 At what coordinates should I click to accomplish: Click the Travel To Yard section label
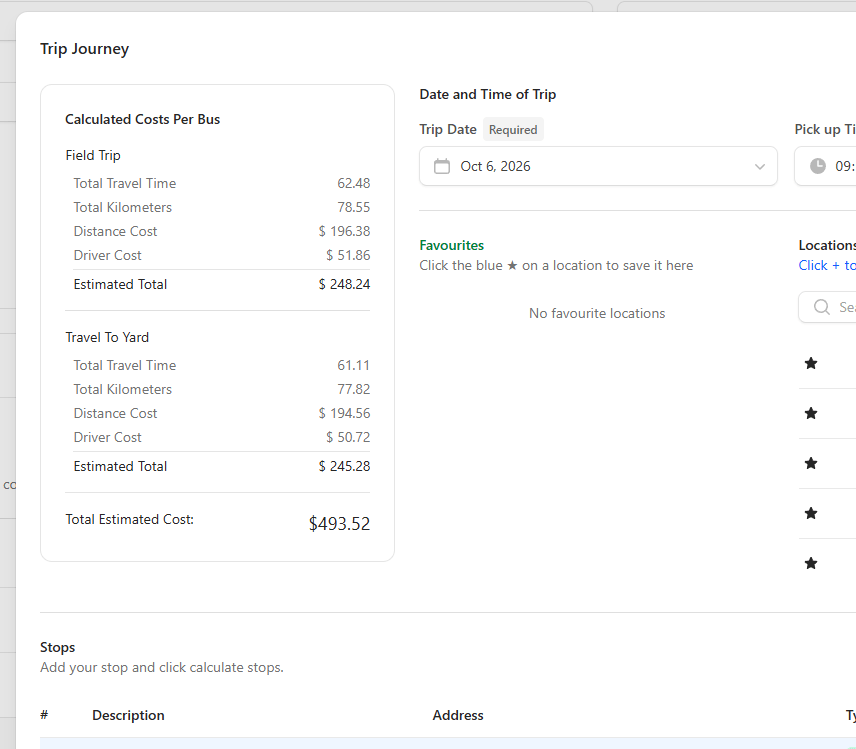point(107,337)
